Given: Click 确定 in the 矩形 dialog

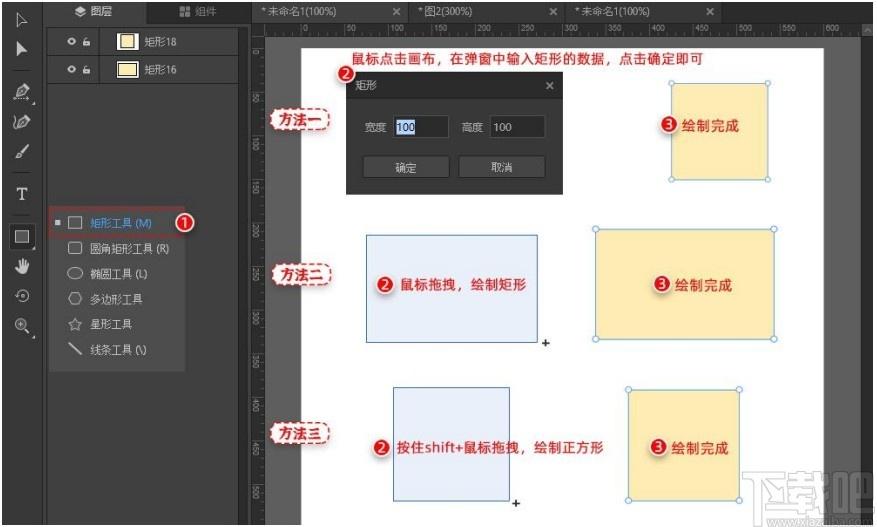Looking at the screenshot, I should click(x=405, y=167).
